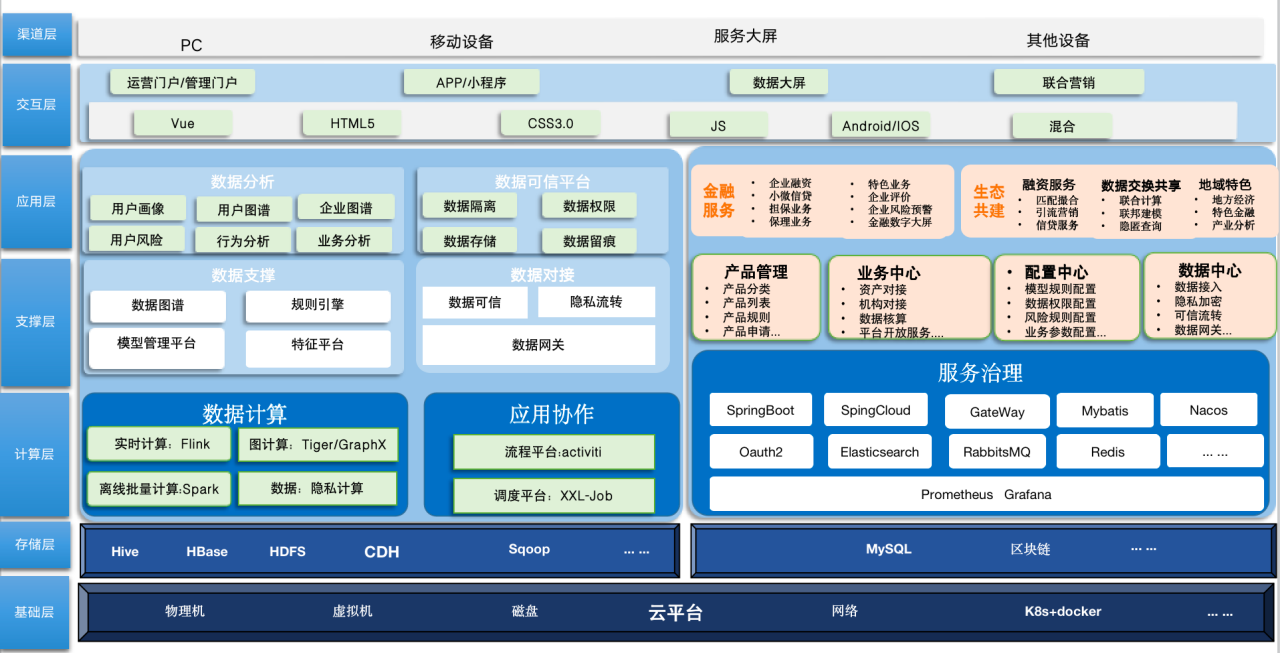The width and height of the screenshot is (1280, 653).
Task: Click the 产品管理 card
Action: (755, 297)
